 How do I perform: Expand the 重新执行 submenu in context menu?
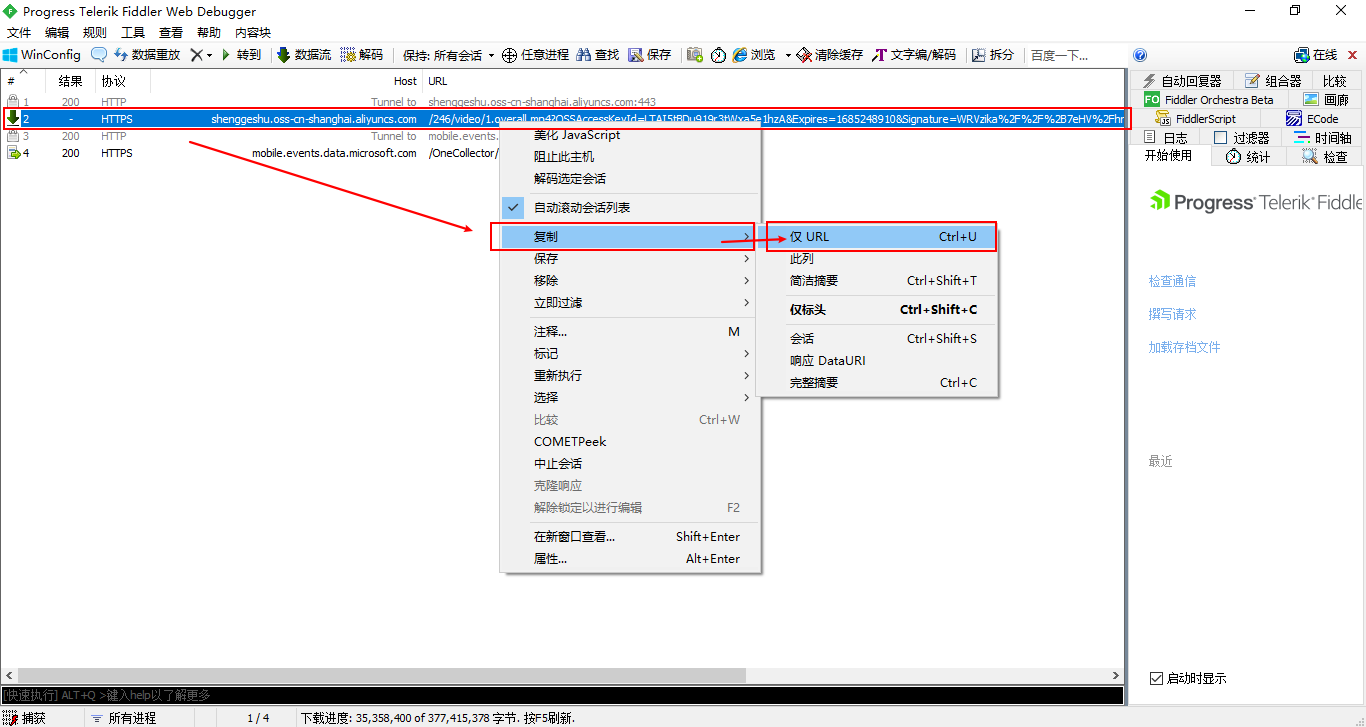click(x=630, y=376)
